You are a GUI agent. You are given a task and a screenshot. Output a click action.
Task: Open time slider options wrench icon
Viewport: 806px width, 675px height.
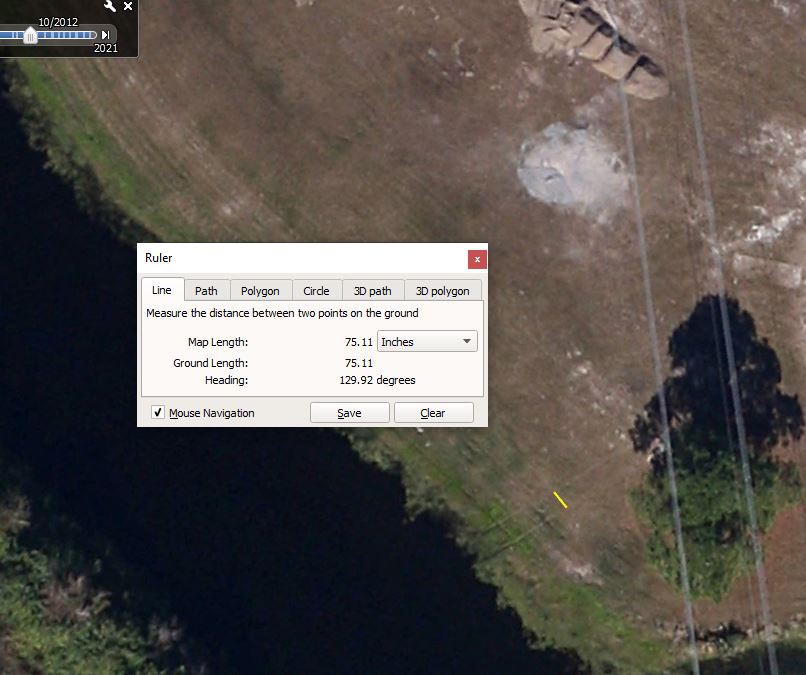pyautogui.click(x=110, y=6)
